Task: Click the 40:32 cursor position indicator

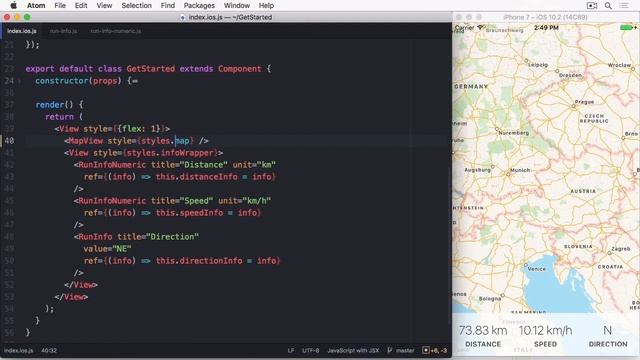Action: point(49,350)
